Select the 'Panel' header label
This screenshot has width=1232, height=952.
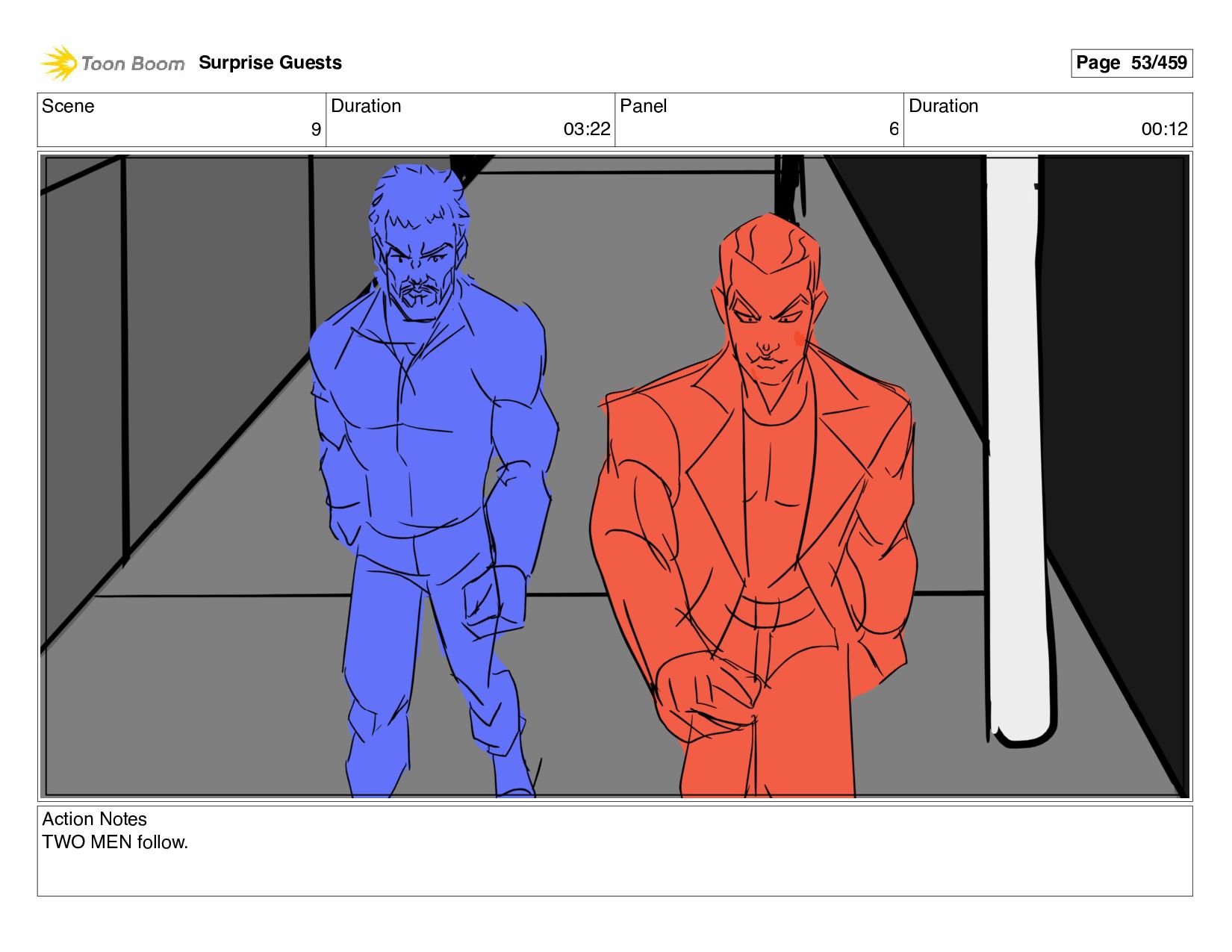[643, 106]
